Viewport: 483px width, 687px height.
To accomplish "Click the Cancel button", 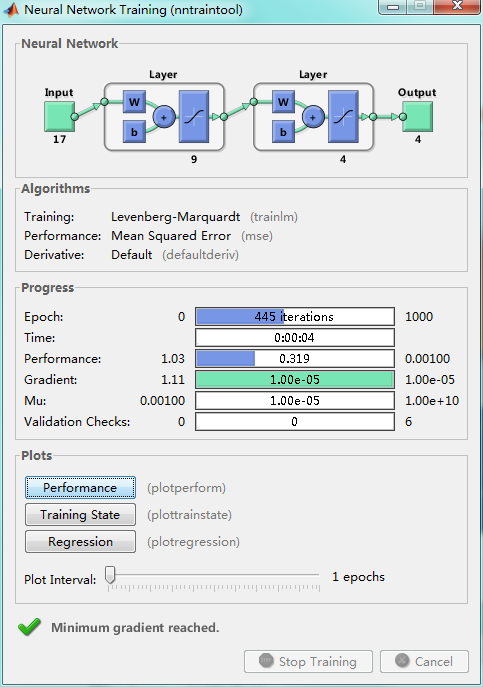I will (x=424, y=661).
